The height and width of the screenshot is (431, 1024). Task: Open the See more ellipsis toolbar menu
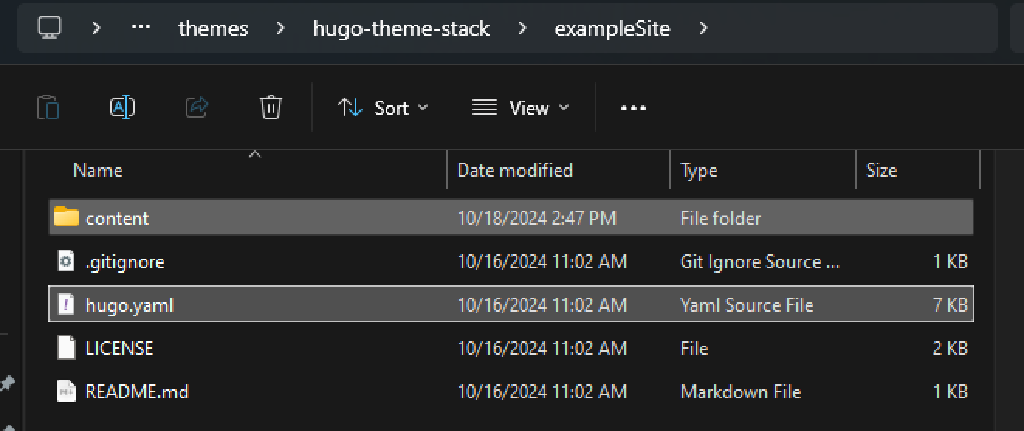click(633, 108)
